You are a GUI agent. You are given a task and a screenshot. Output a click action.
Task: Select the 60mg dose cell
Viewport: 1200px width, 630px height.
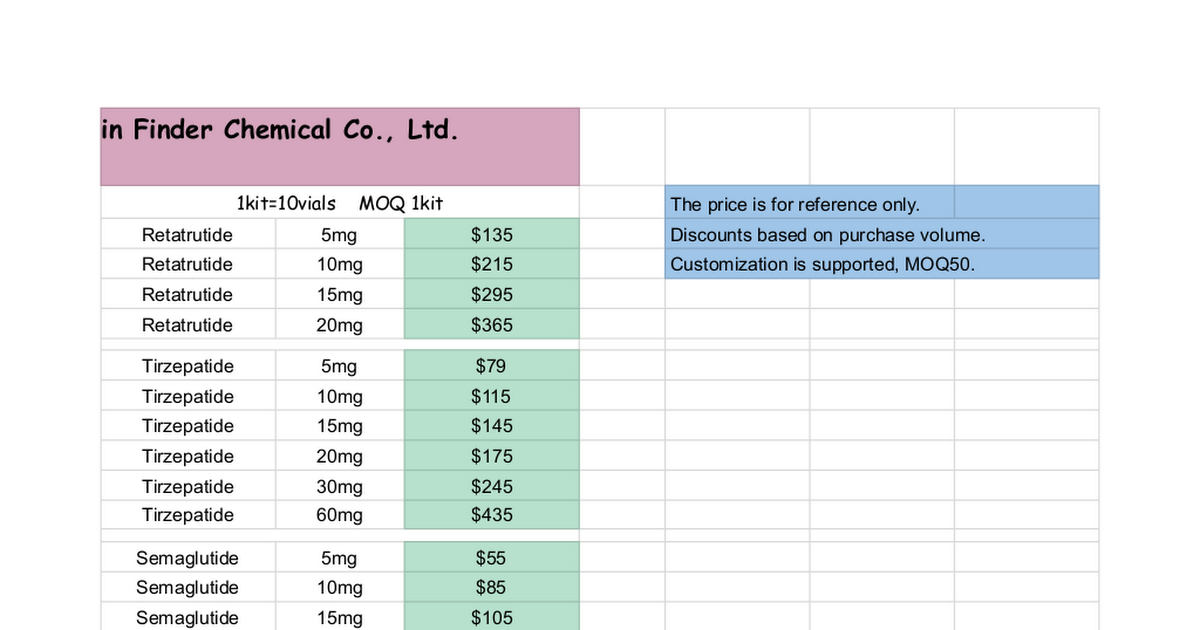coord(339,516)
